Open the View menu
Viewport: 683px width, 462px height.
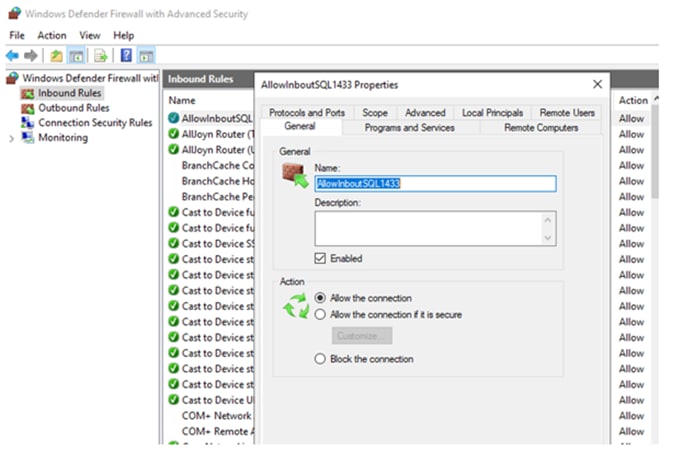(x=90, y=35)
